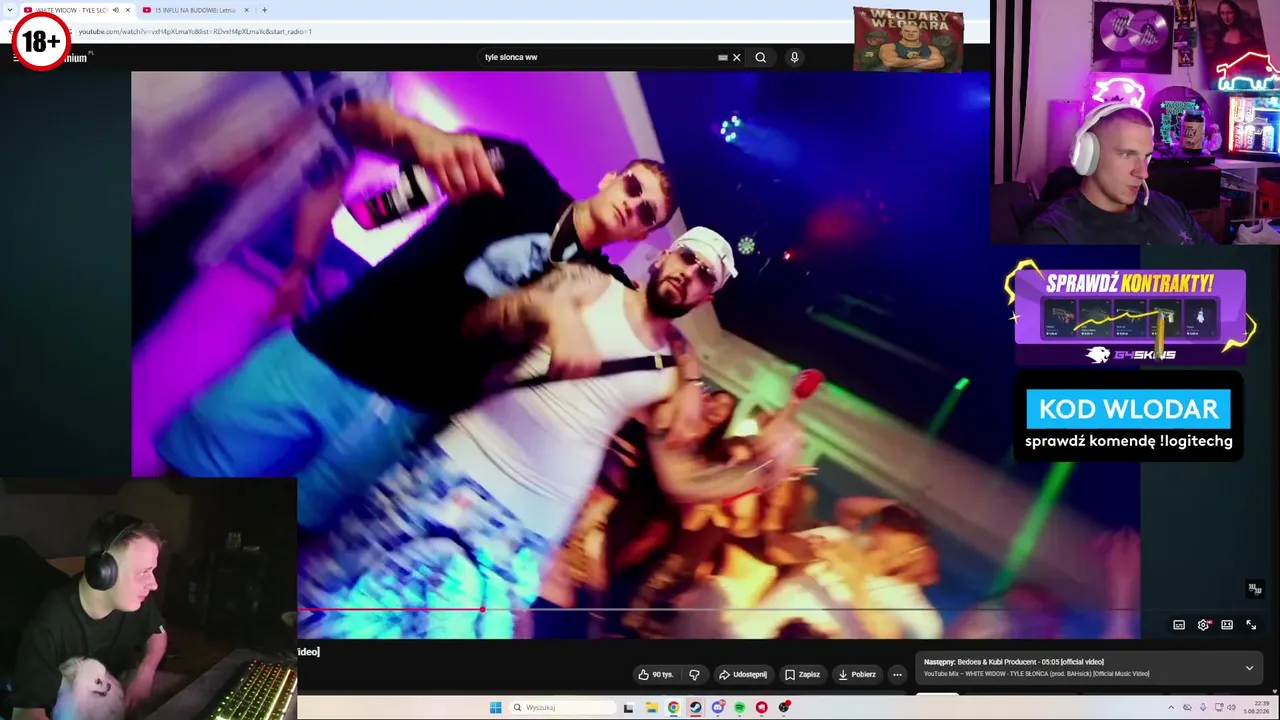Show hidden system tray icons

[x=1171, y=707]
